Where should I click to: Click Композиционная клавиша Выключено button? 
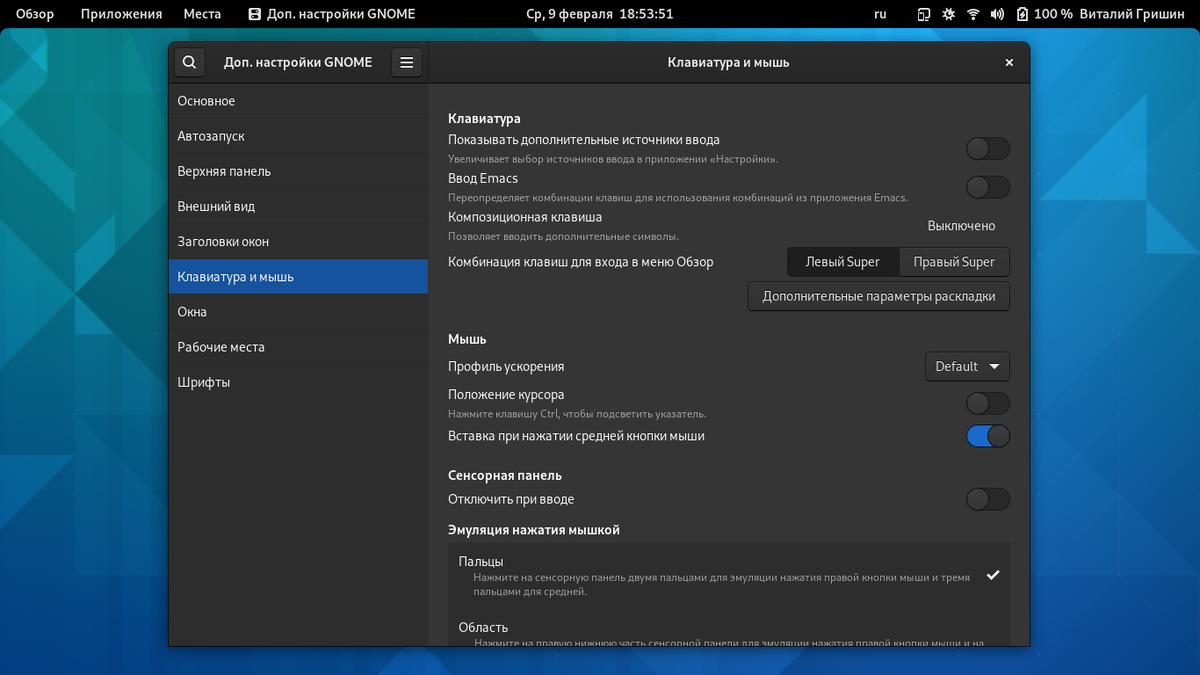point(961,226)
